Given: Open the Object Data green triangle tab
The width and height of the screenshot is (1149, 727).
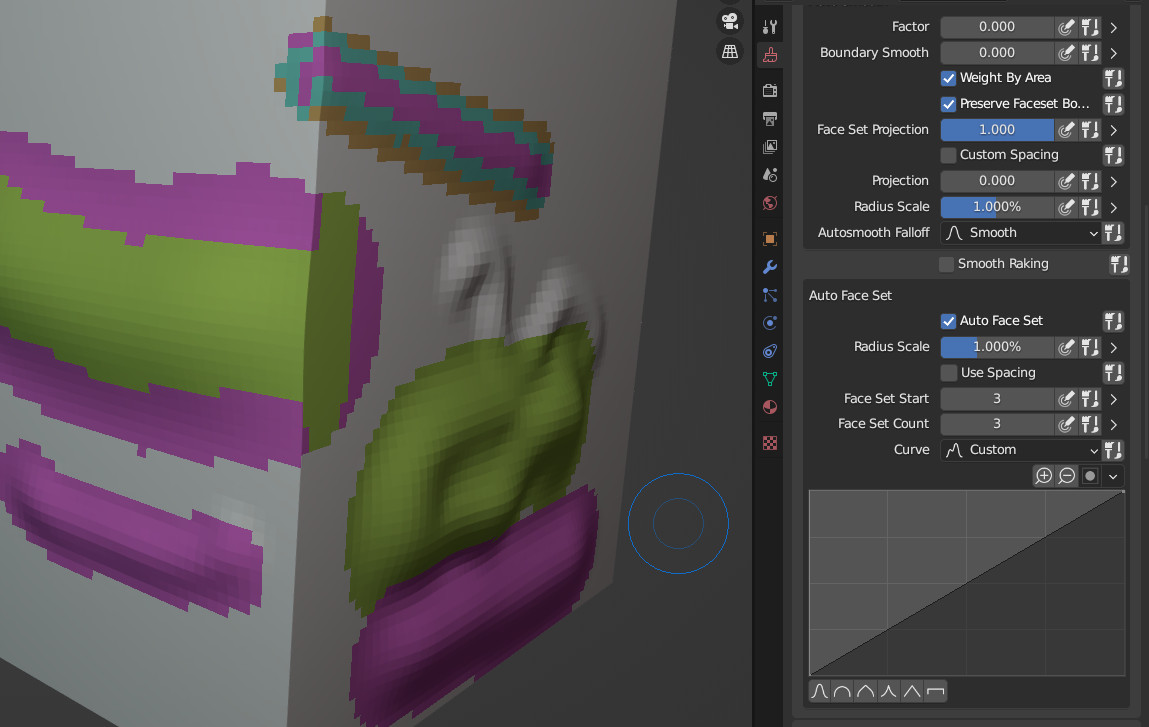Looking at the screenshot, I should coord(769,379).
